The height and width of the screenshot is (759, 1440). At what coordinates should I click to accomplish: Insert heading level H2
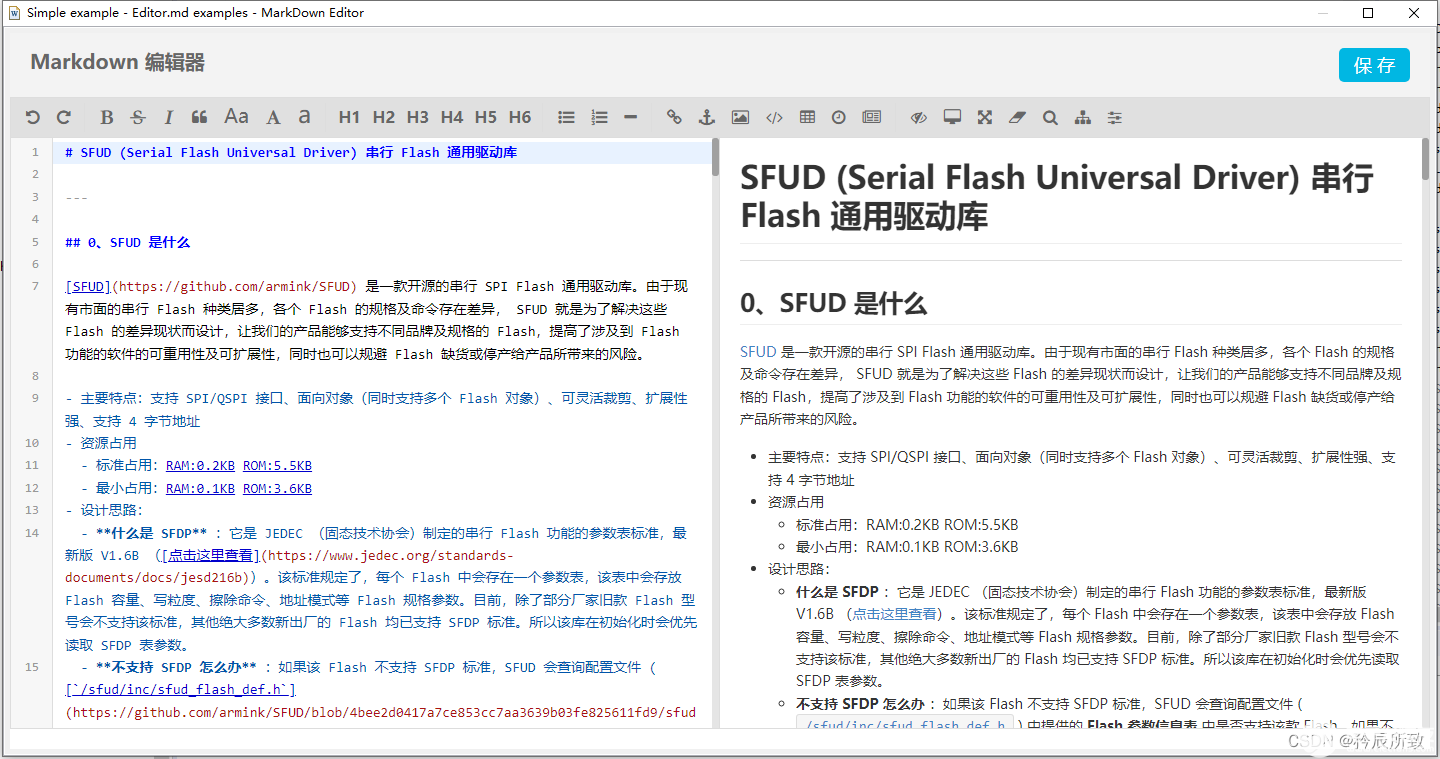pyautogui.click(x=384, y=117)
